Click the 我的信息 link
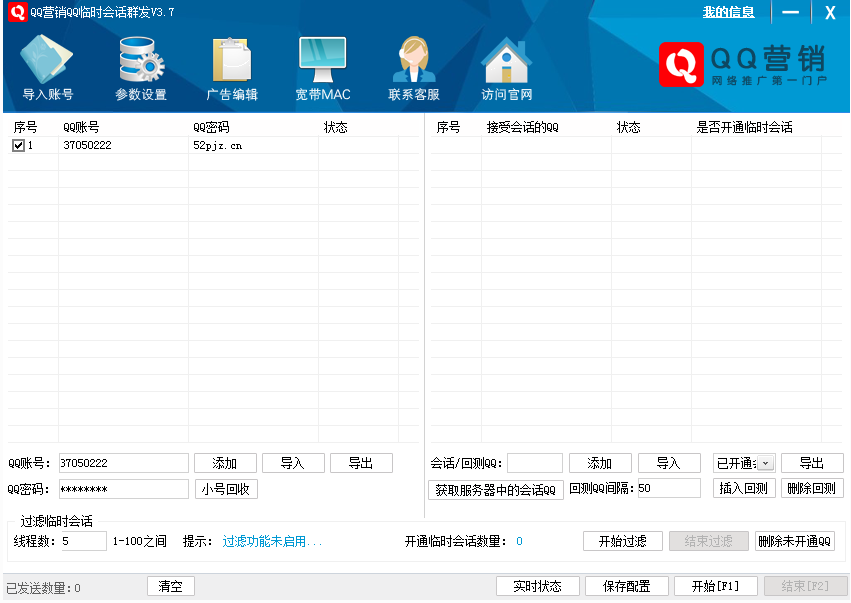Screen dimensions: 851x603 click(x=728, y=12)
